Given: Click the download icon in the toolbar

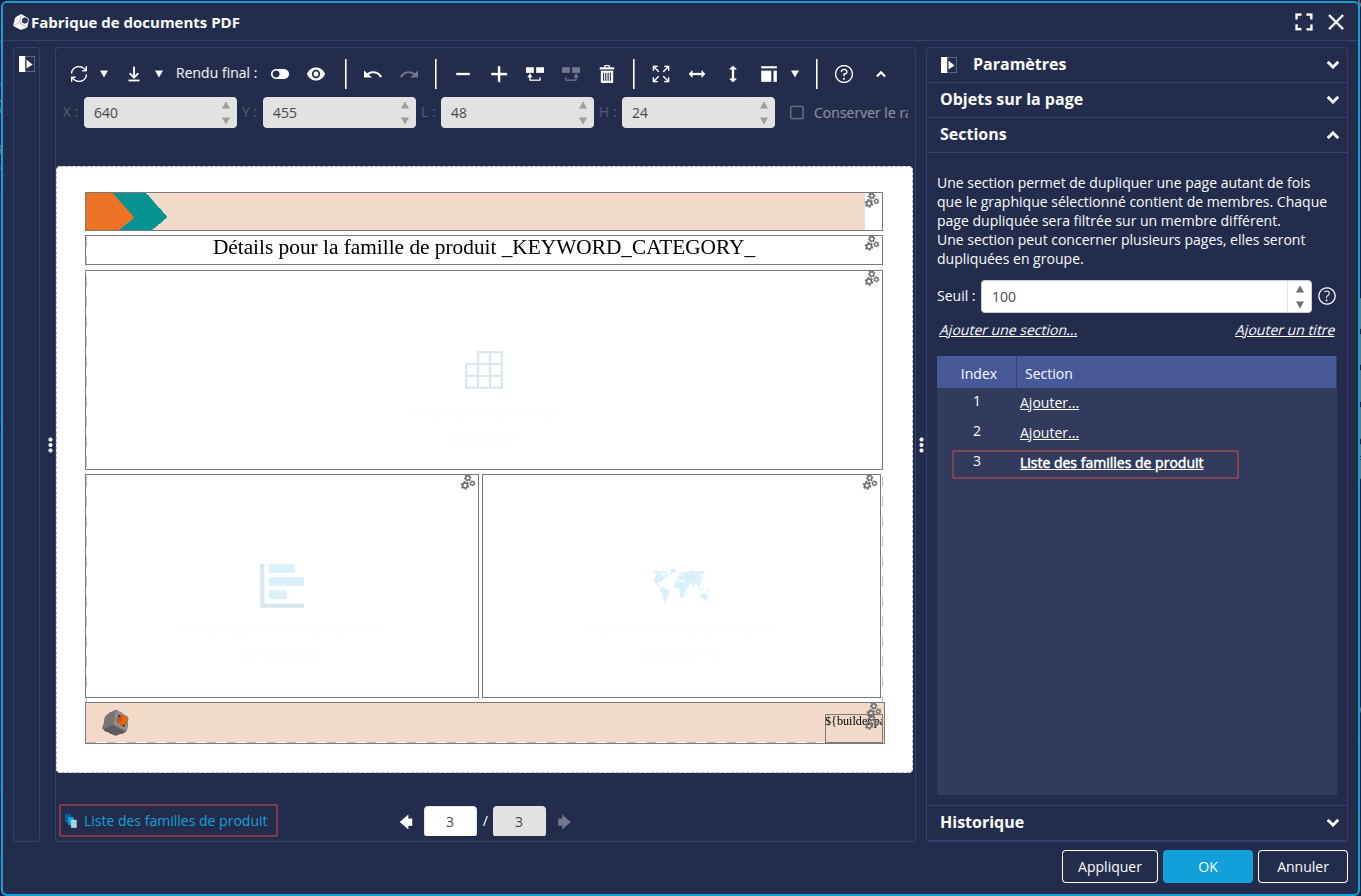Looking at the screenshot, I should pyautogui.click(x=134, y=74).
